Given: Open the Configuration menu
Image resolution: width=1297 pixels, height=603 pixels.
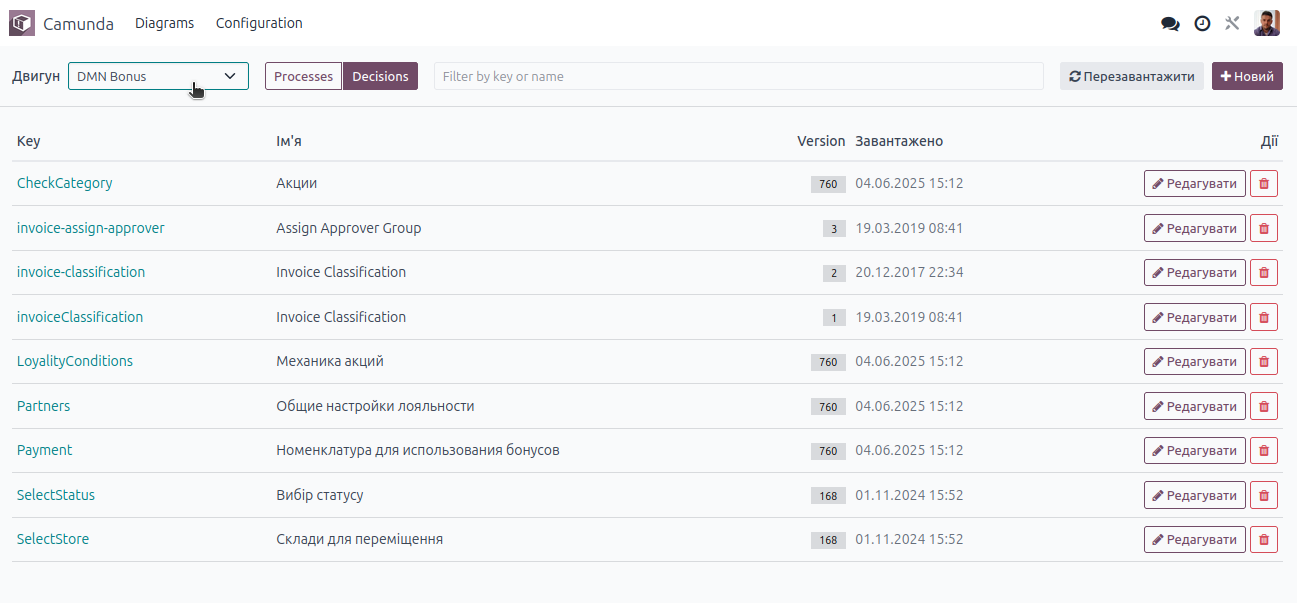Looking at the screenshot, I should coord(259,23).
